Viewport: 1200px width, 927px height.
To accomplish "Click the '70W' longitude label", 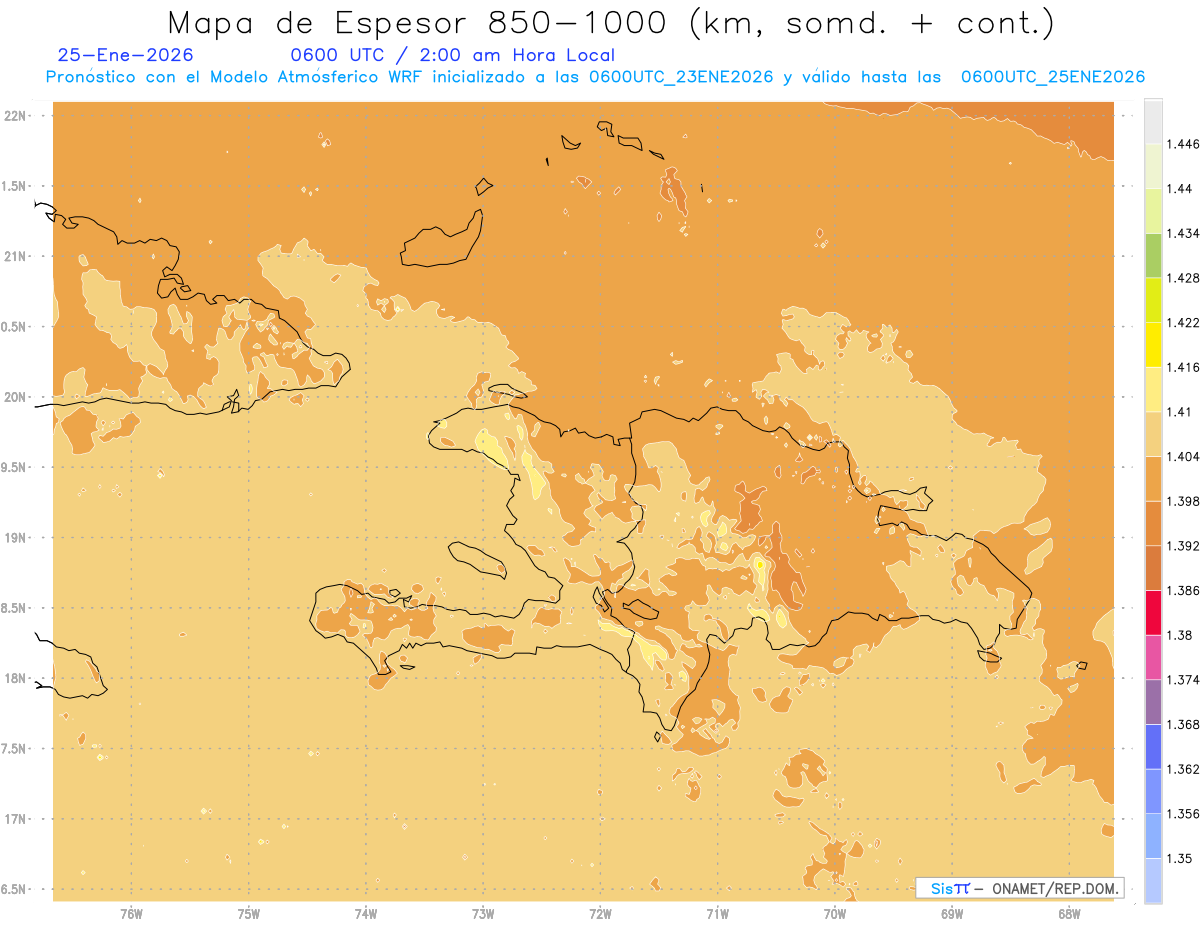I will click(835, 914).
